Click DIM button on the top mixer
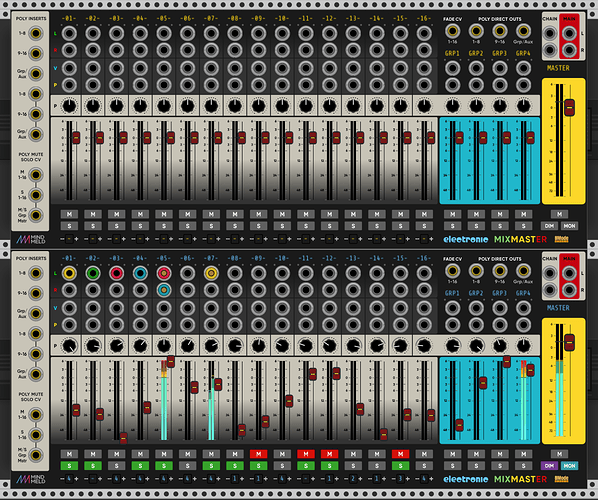The image size is (598, 500). (x=549, y=226)
